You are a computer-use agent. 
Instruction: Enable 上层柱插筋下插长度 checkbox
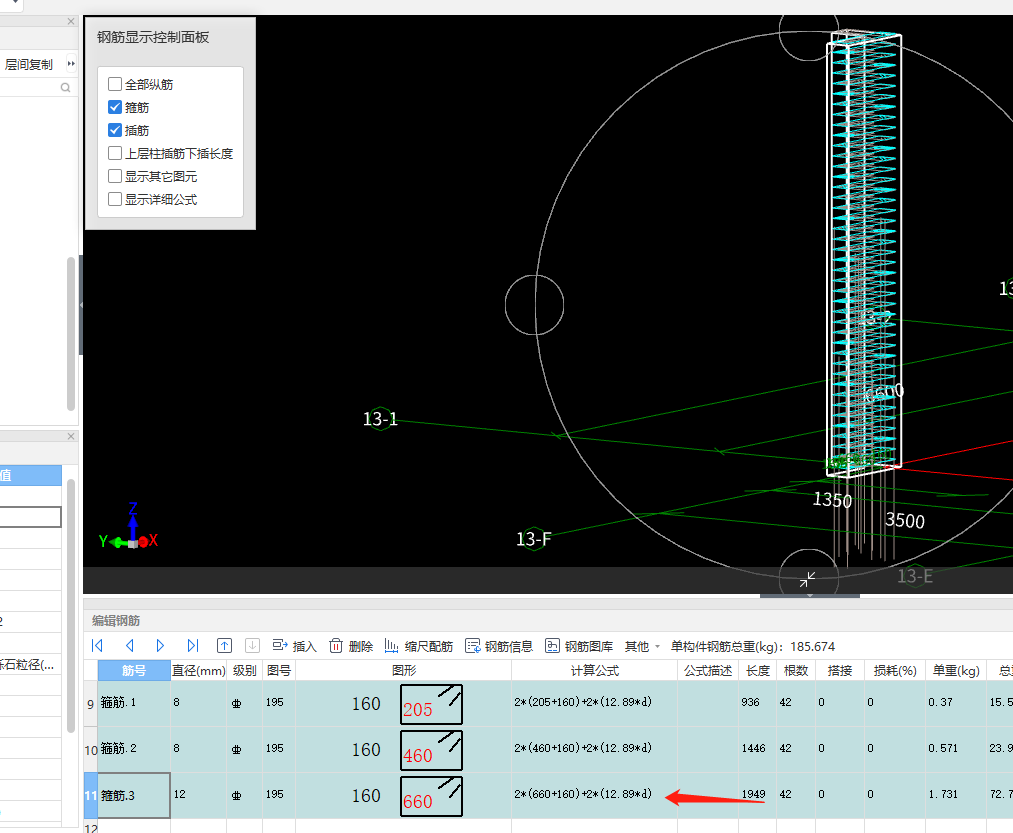pyautogui.click(x=115, y=153)
